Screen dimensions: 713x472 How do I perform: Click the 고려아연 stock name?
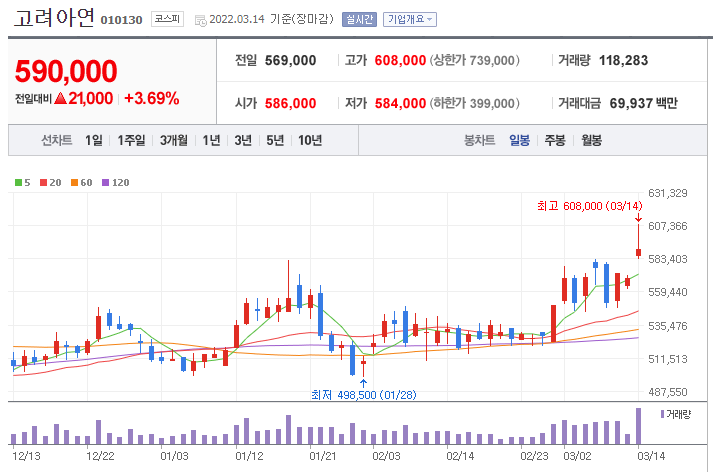click(54, 18)
